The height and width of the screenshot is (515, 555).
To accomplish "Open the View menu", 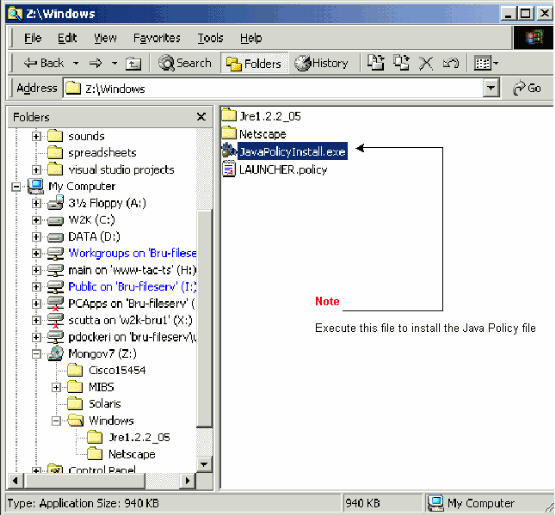I will (105, 38).
